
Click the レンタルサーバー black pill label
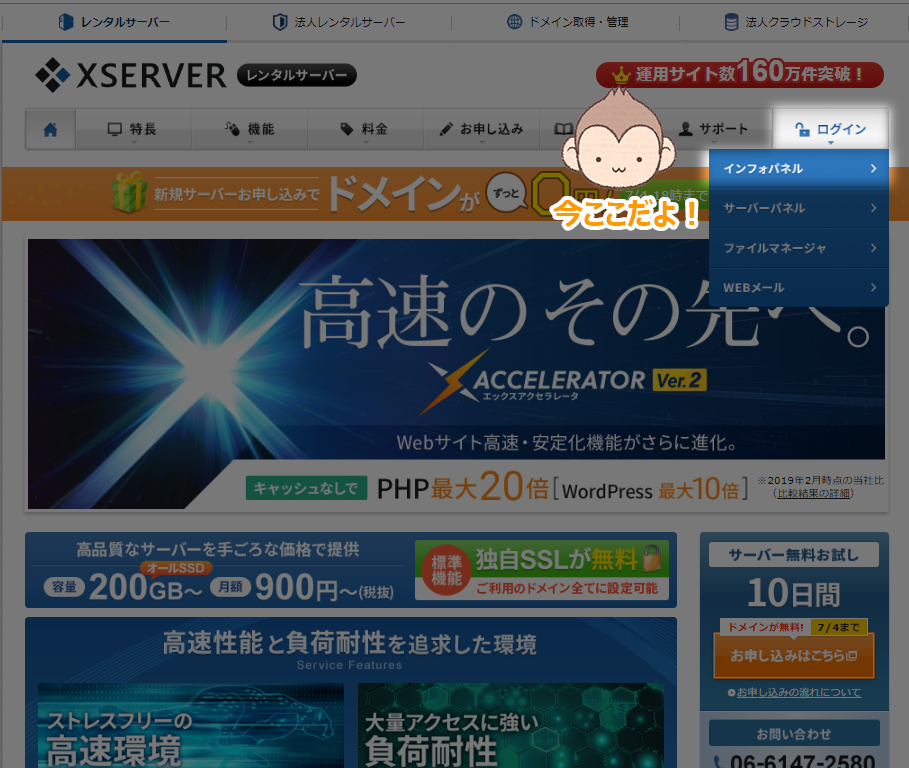pos(297,75)
